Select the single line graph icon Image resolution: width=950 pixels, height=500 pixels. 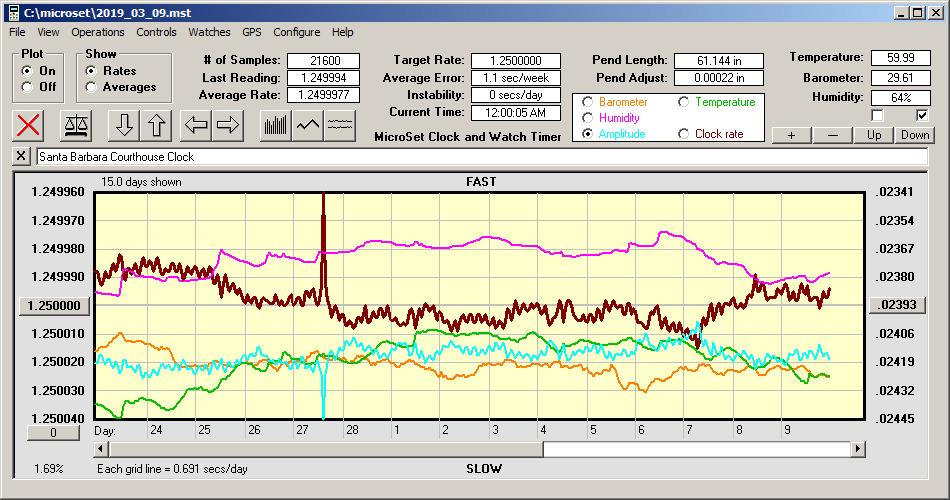(x=308, y=125)
